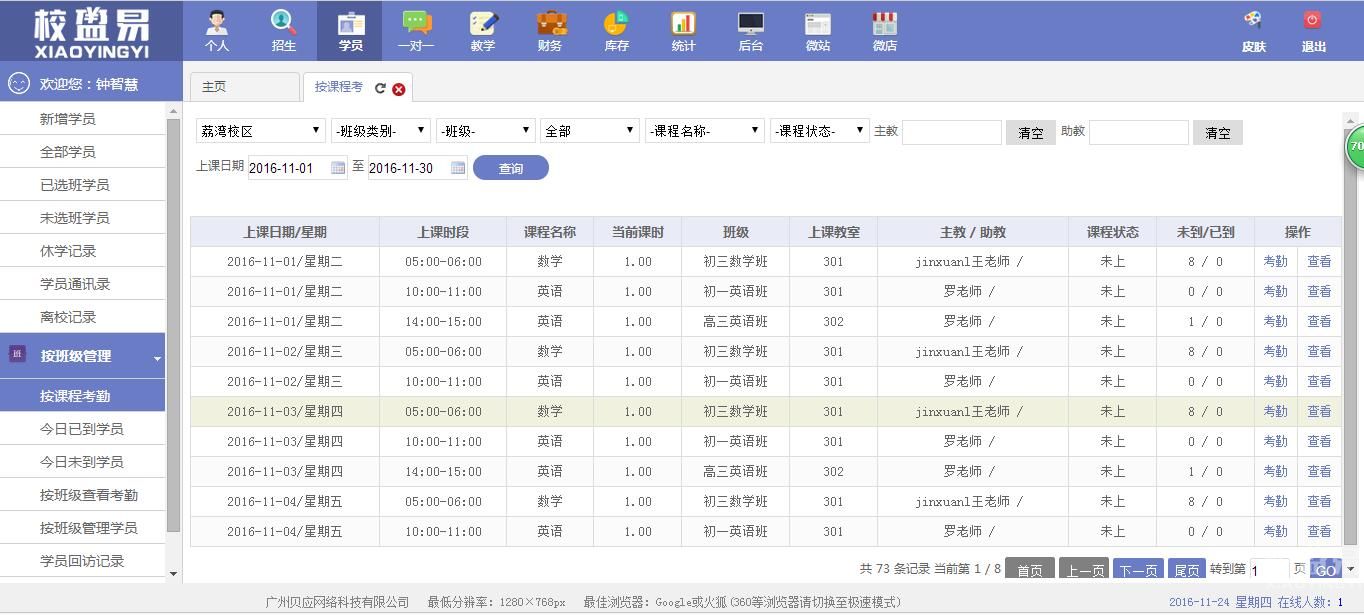1364x615 pixels.
Task: Click 查看 for 11-03 05:00-06:00 数学
Action: coord(1319,412)
